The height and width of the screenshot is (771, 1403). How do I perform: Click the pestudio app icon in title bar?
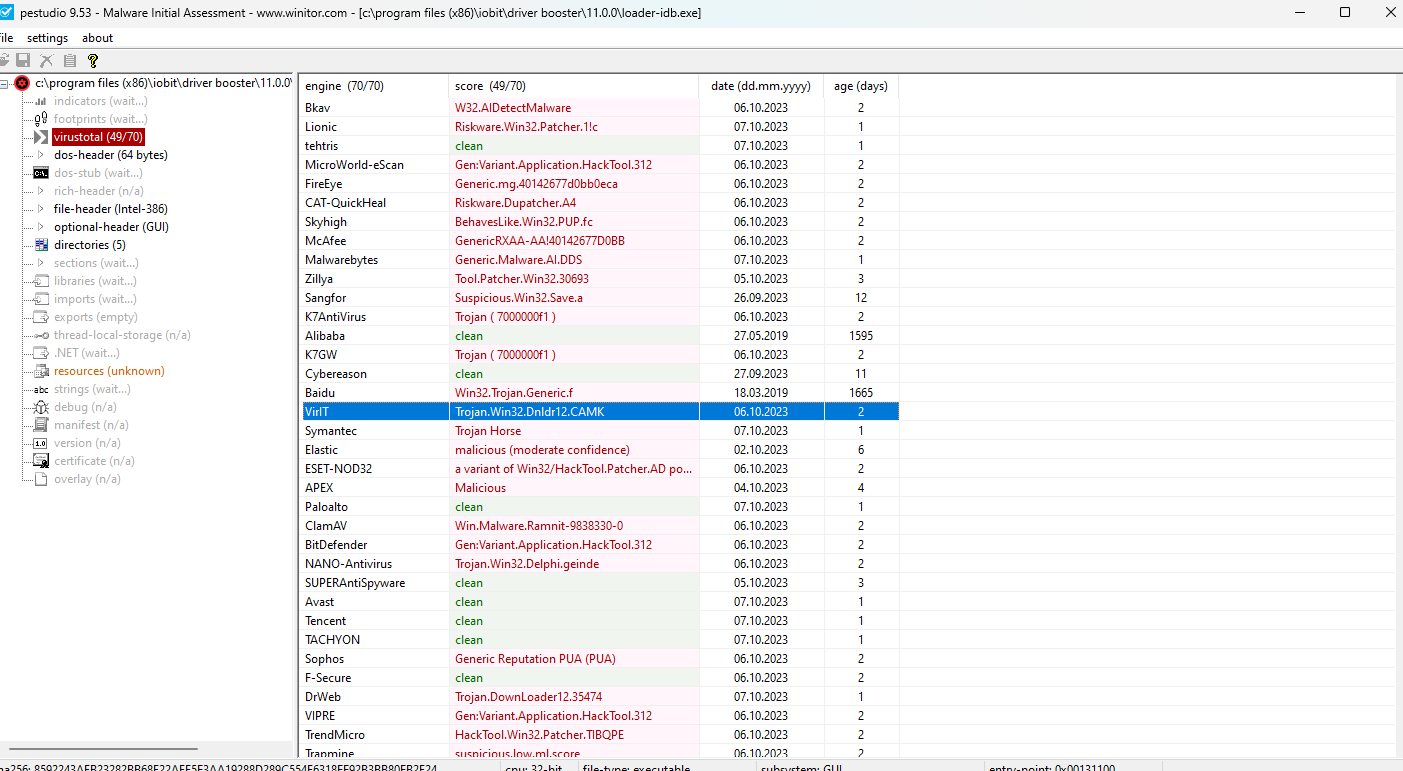pyautogui.click(x=6, y=13)
